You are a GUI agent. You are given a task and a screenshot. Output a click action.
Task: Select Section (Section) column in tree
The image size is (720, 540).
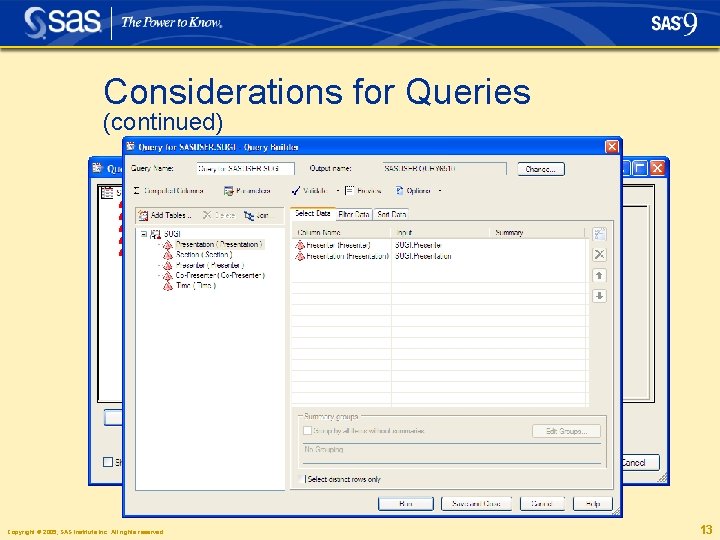click(x=204, y=254)
